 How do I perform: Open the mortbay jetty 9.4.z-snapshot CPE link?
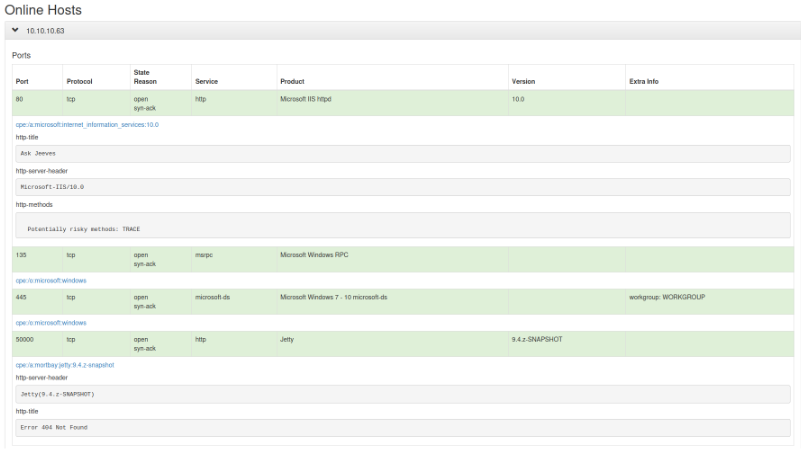tap(65, 365)
